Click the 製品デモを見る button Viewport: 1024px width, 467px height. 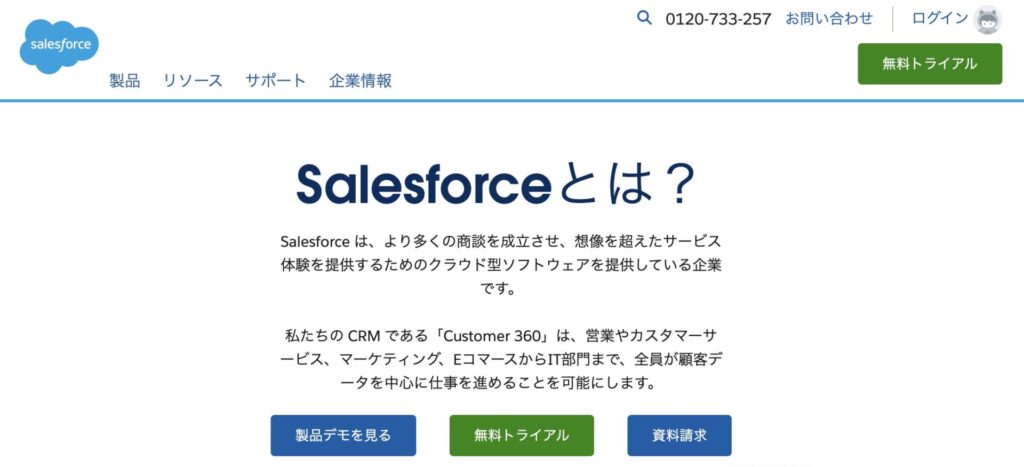[x=343, y=435]
